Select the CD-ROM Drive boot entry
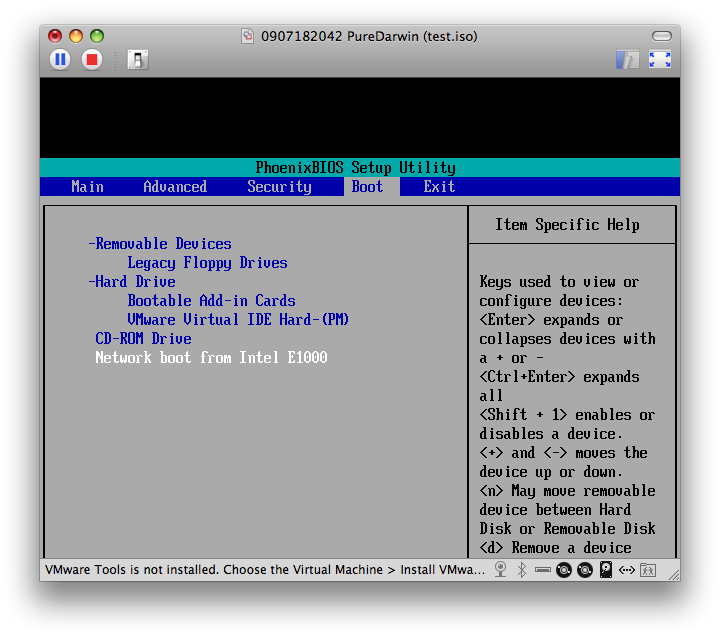The width and height of the screenshot is (720, 636). 143,338
